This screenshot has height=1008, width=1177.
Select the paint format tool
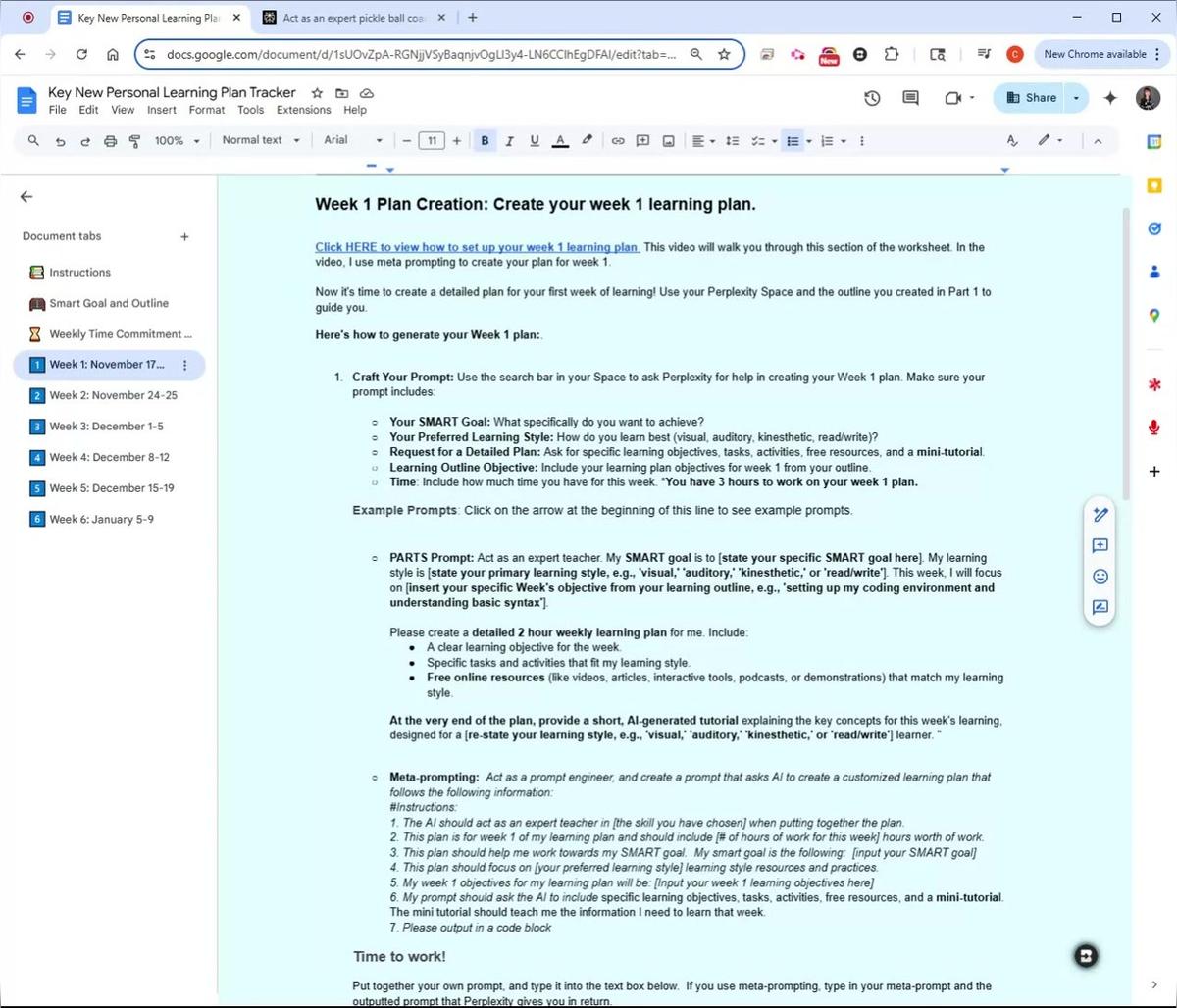pos(134,141)
